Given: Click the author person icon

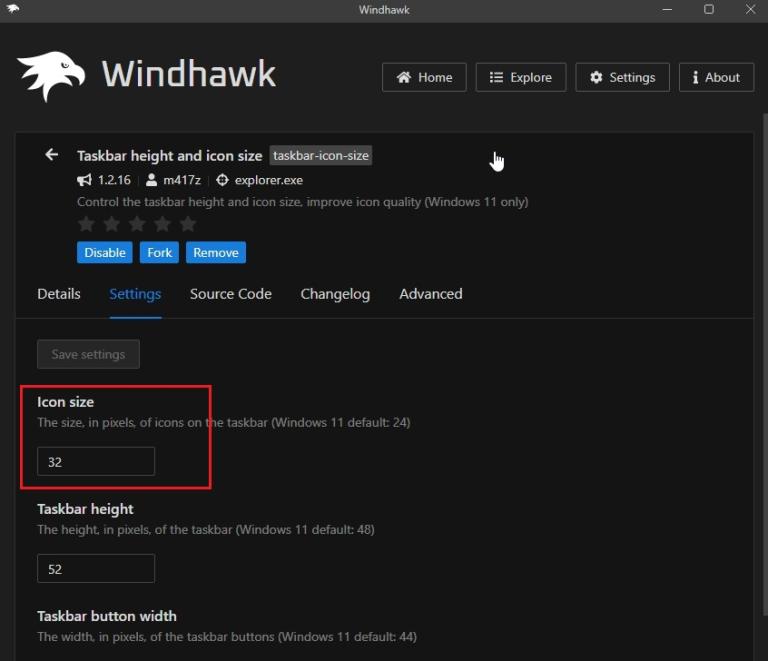Looking at the screenshot, I should (151, 181).
